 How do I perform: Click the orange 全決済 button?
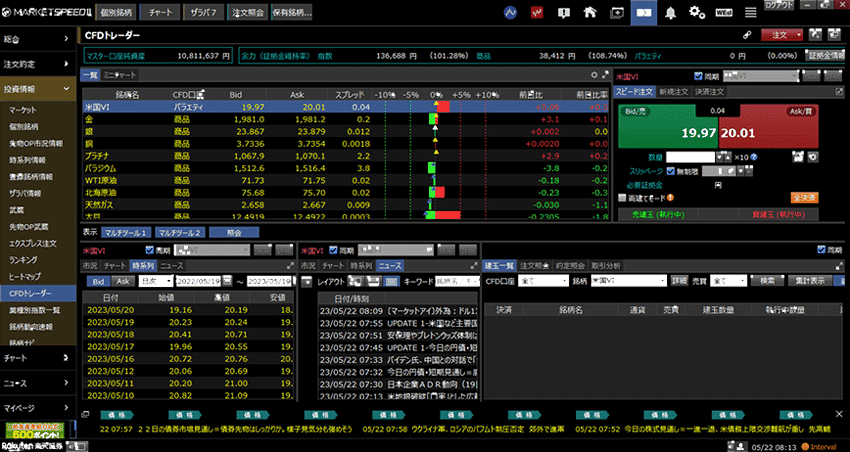click(x=804, y=198)
